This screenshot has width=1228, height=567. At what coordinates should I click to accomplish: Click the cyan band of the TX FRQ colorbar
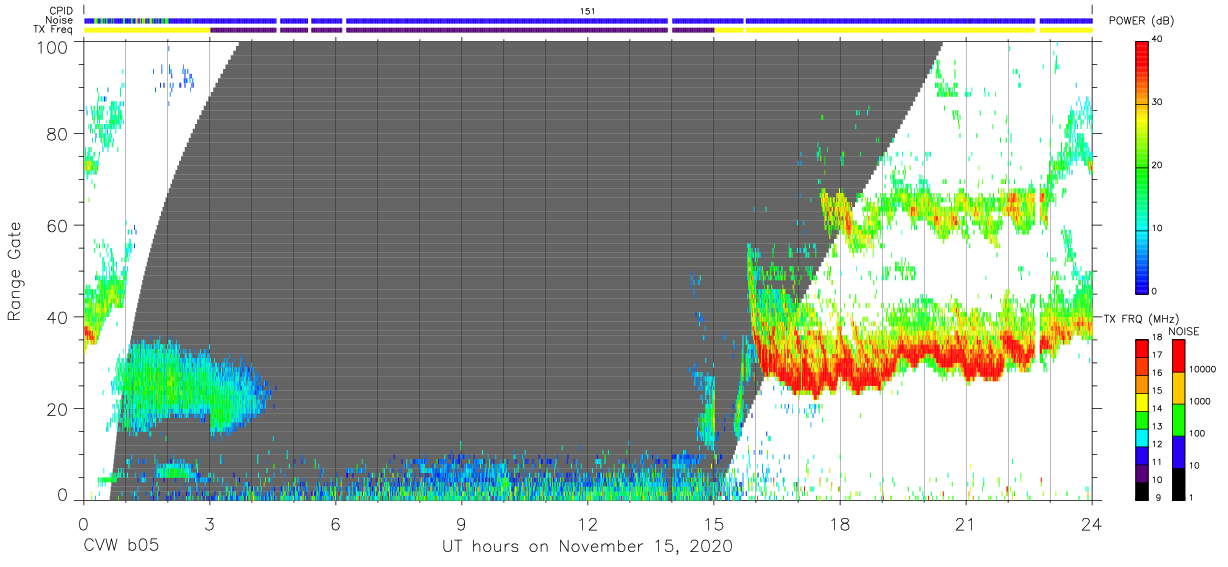(1141, 436)
